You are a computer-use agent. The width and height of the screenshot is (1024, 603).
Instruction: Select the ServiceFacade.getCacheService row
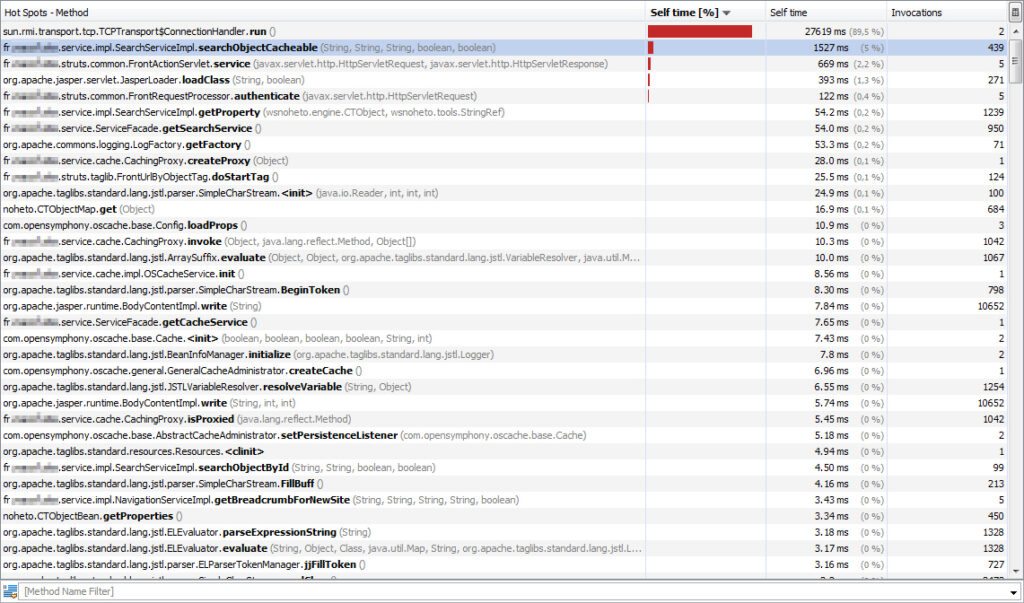pos(504,322)
